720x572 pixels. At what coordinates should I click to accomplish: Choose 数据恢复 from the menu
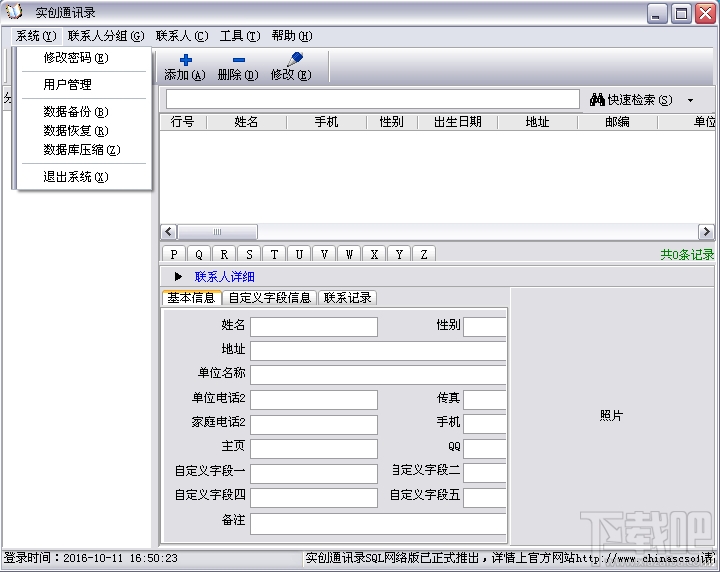[x=84, y=131]
